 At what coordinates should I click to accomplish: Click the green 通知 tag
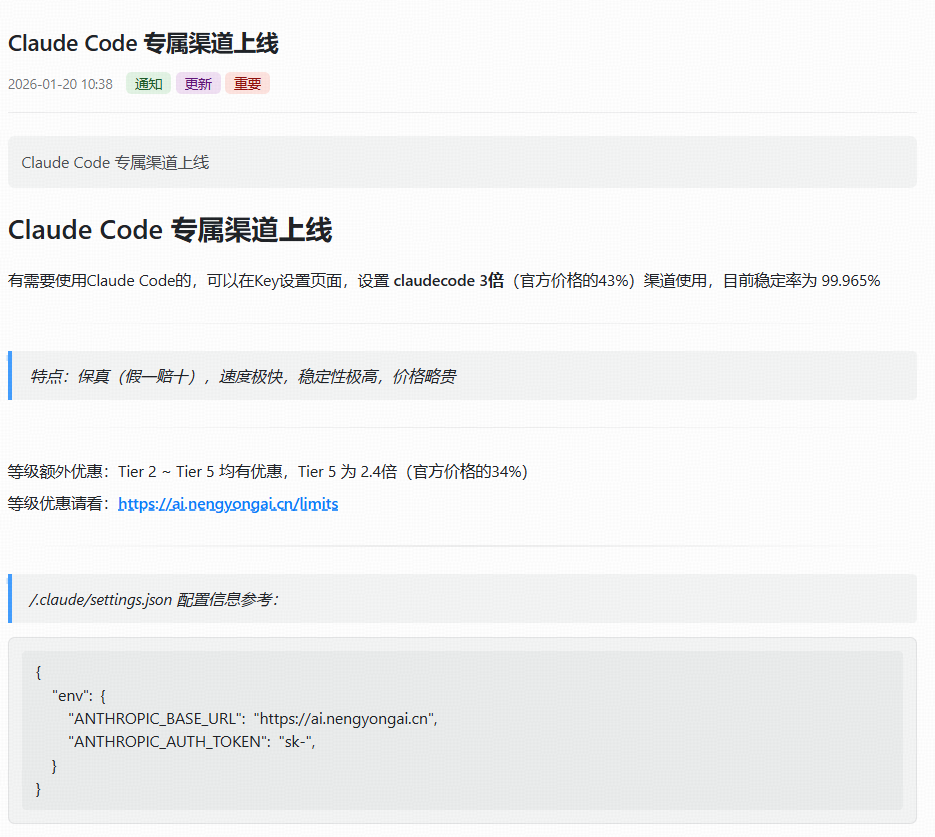(148, 83)
